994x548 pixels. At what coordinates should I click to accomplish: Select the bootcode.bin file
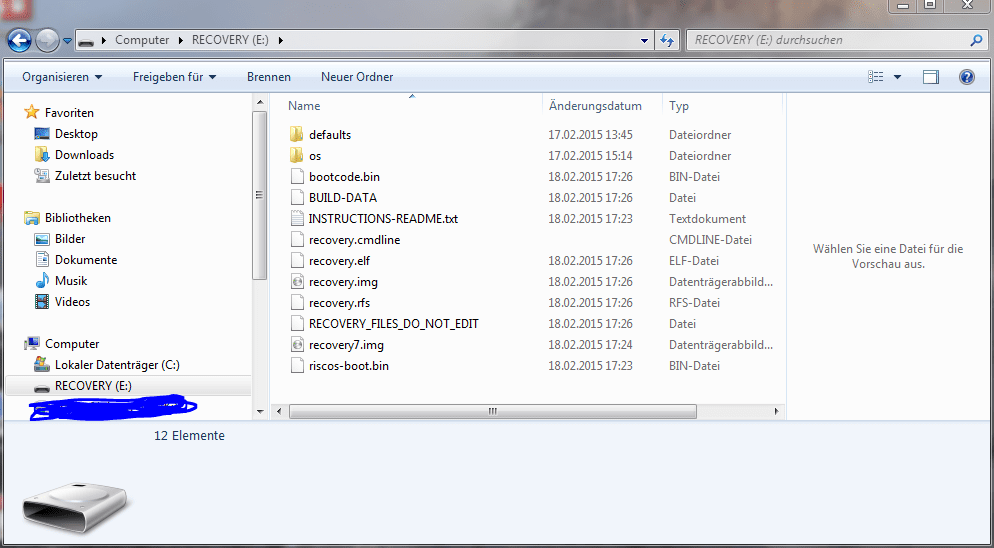(344, 177)
